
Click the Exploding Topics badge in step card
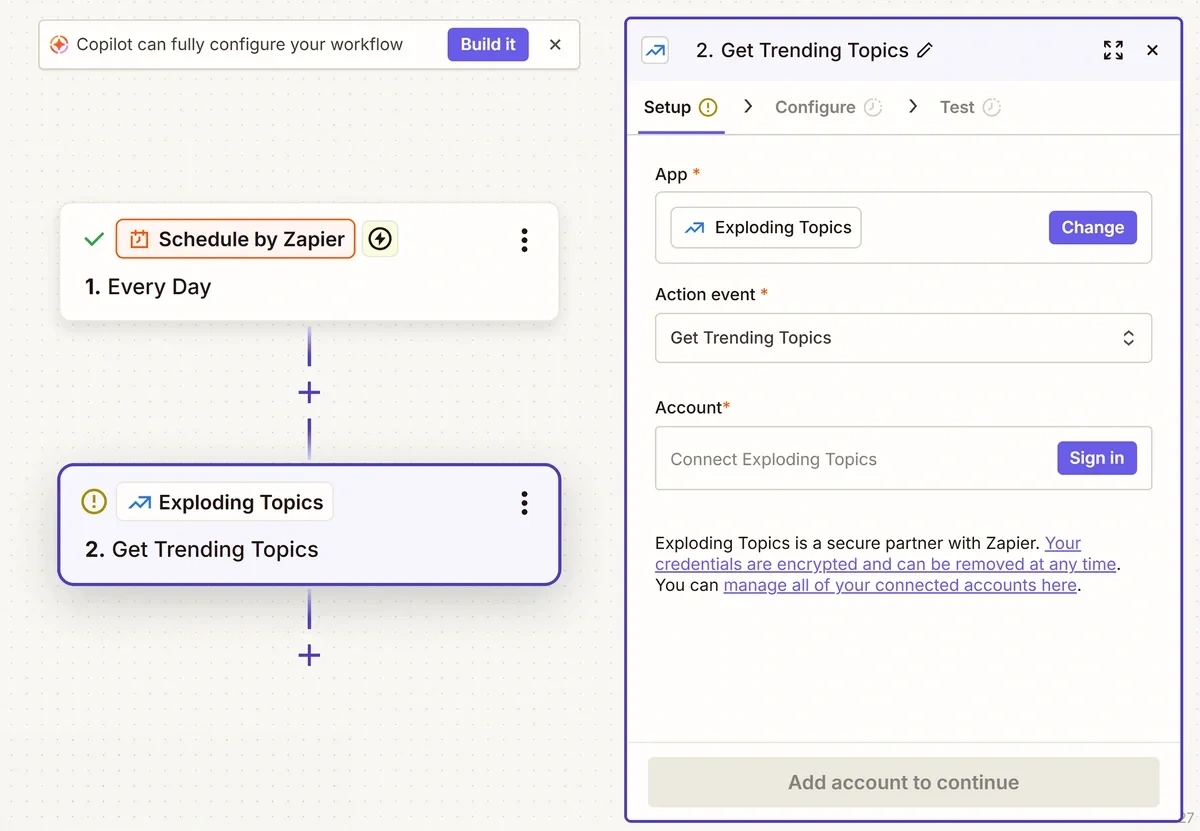tap(225, 502)
